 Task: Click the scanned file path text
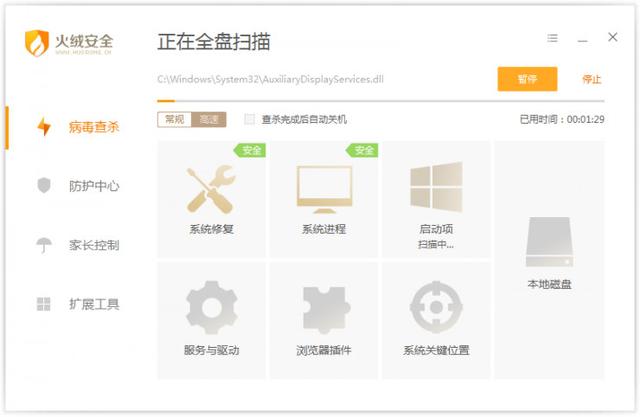tap(270, 79)
